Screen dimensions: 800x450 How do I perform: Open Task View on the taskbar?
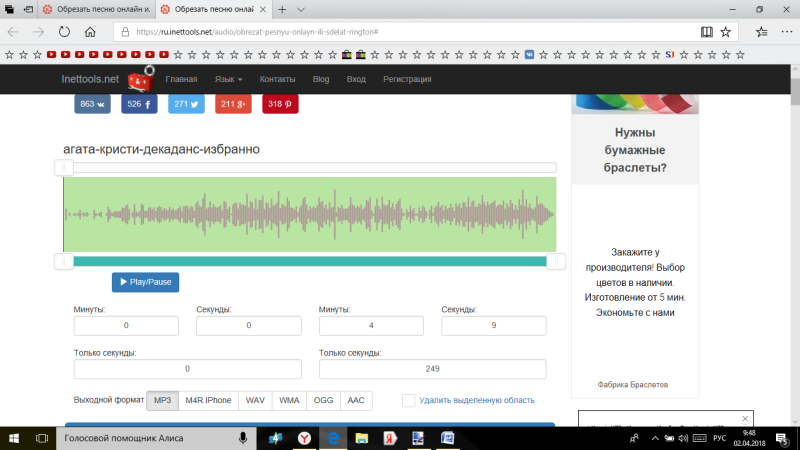(42, 438)
